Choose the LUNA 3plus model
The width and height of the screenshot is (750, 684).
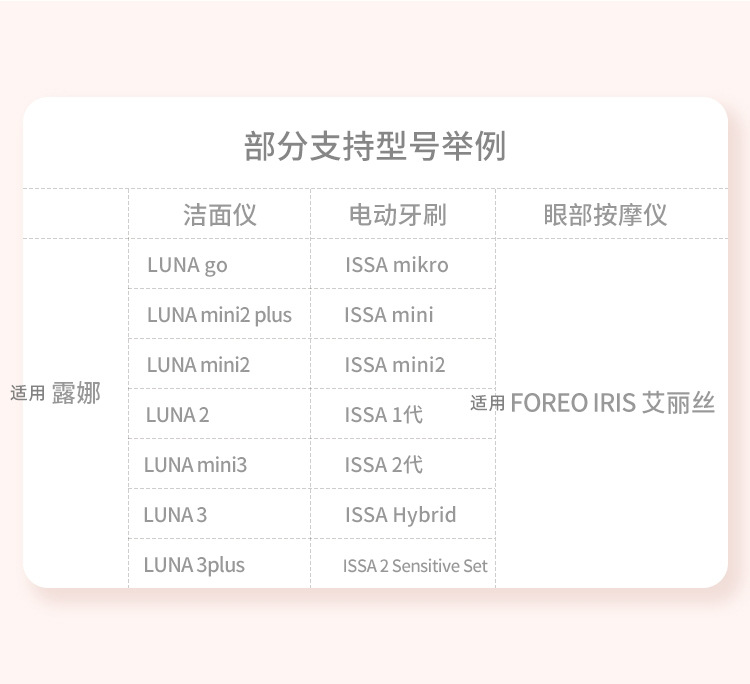(194, 565)
